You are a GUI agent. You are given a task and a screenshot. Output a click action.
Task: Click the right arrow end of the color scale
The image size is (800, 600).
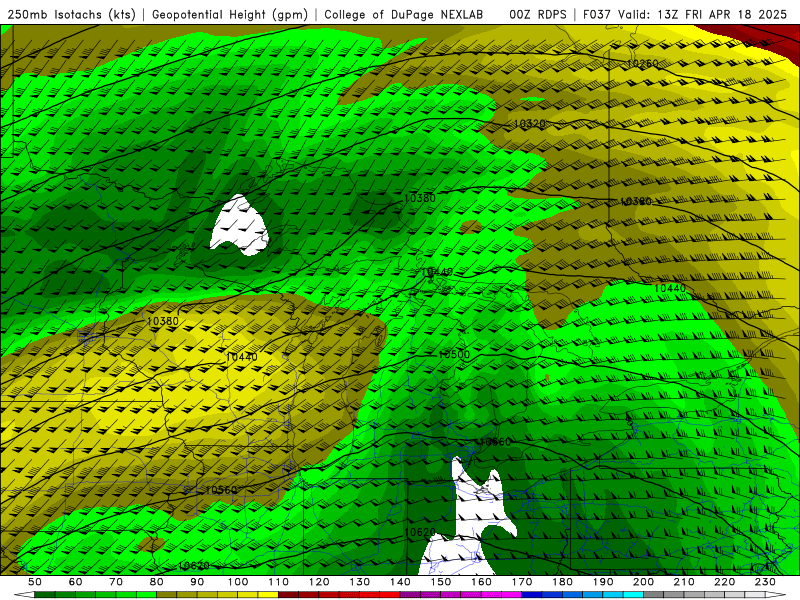click(x=776, y=595)
